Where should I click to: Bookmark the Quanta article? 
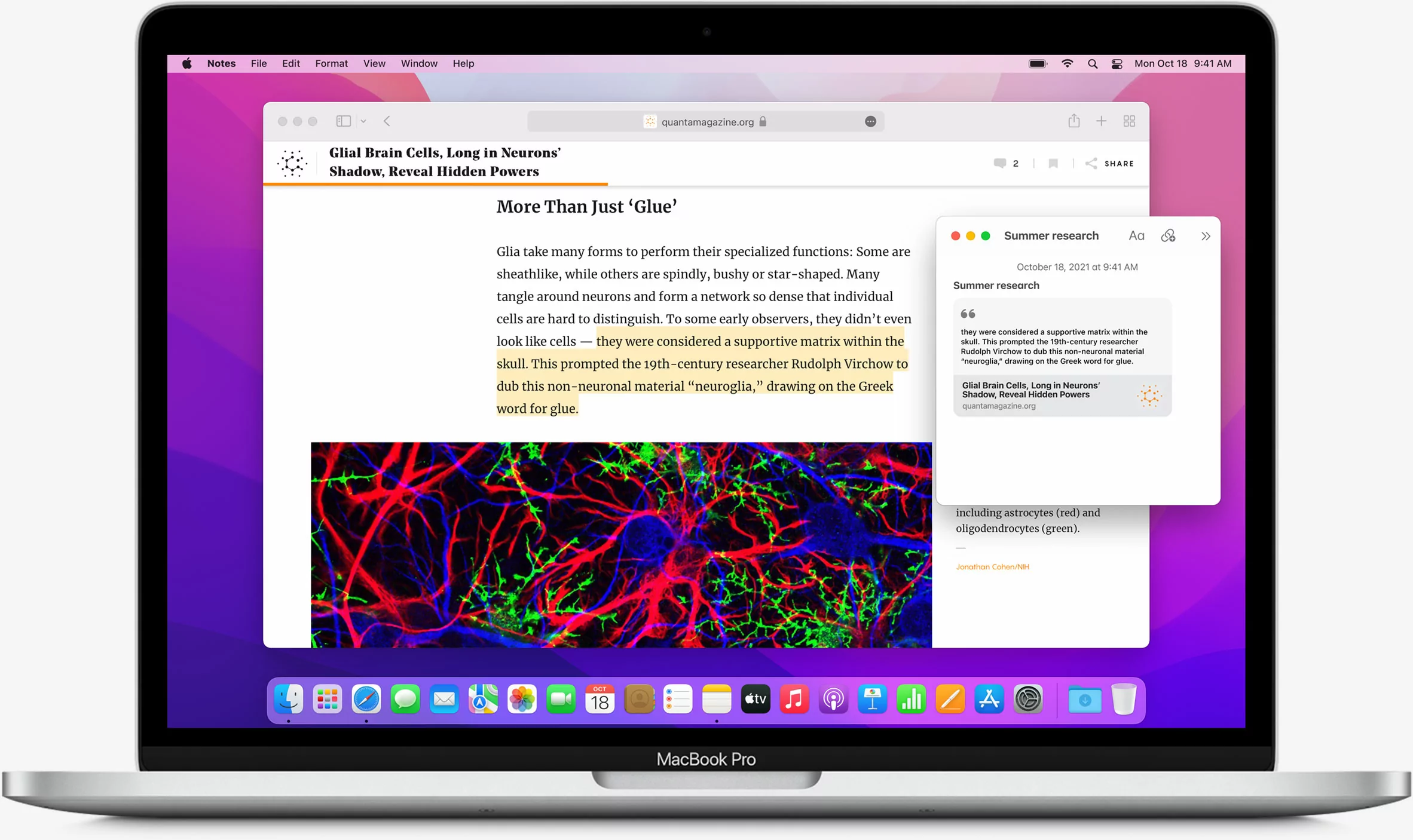click(1053, 163)
